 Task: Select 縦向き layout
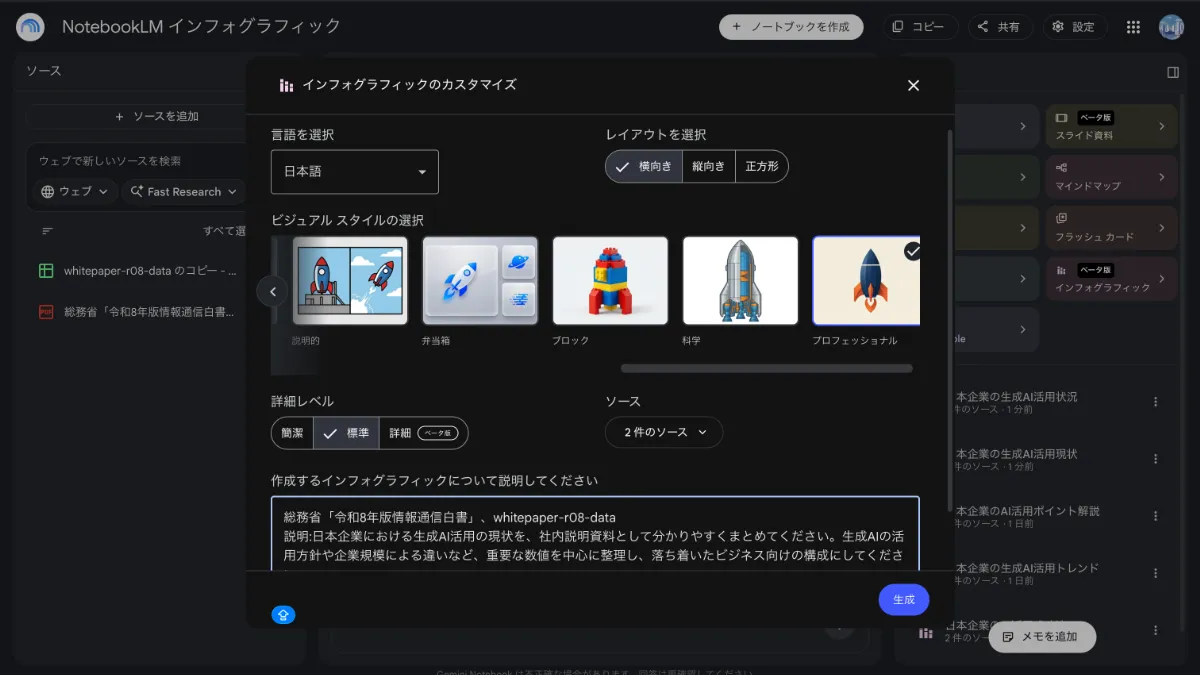tap(709, 166)
